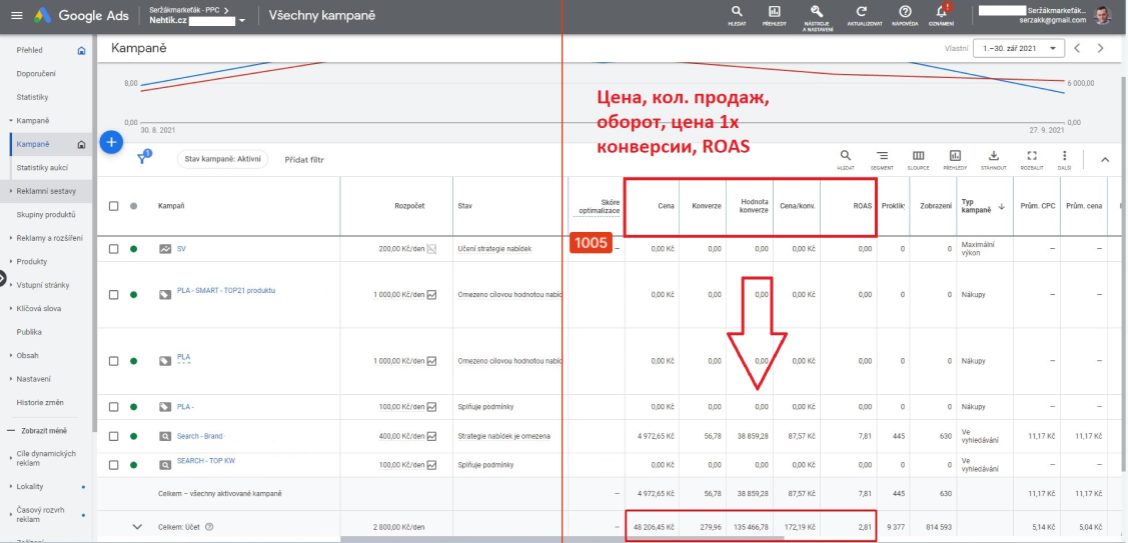Toggle the select-all campaigns header checkbox
This screenshot has height=543, width=1128.
point(114,206)
